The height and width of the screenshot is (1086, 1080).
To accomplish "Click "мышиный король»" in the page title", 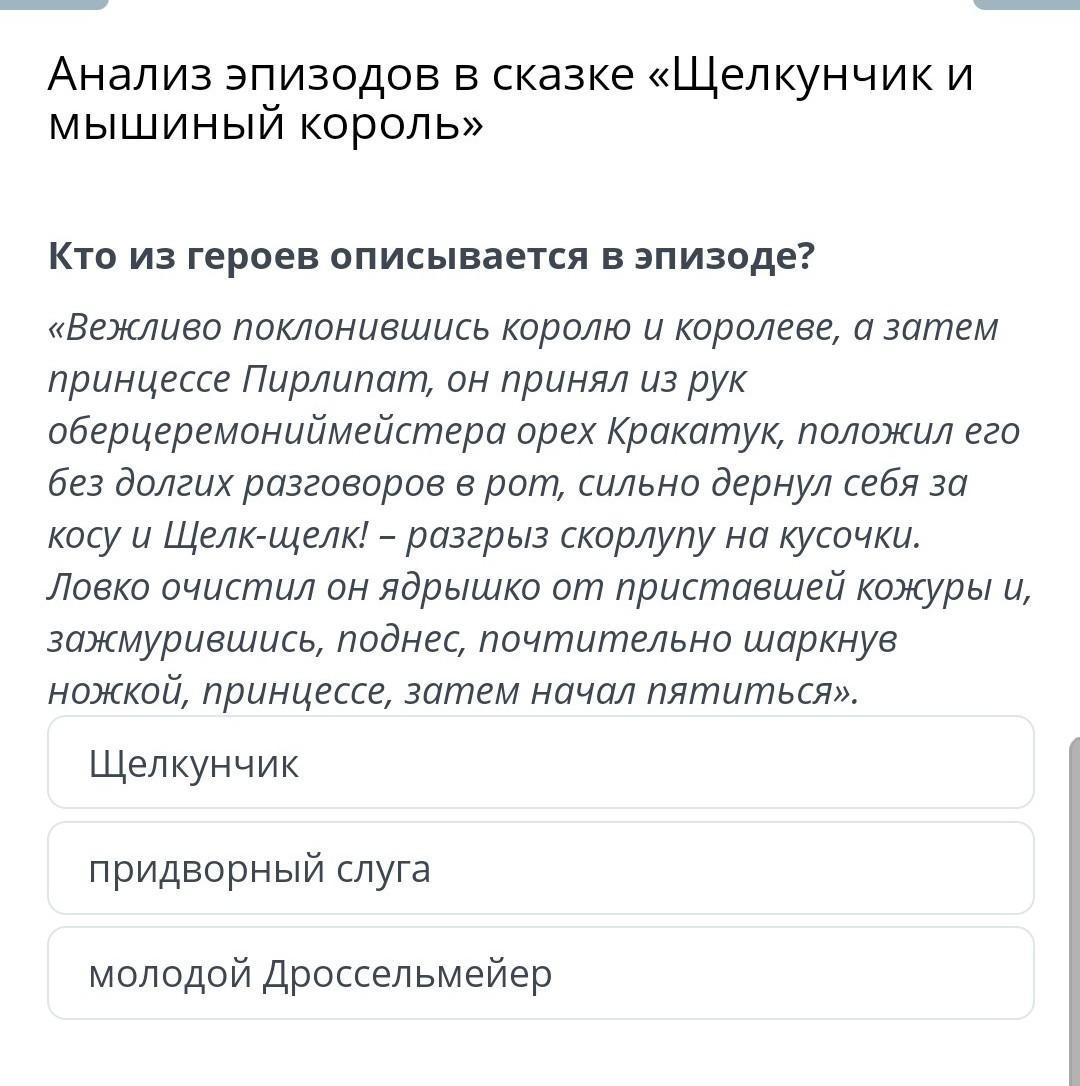I will [265, 125].
